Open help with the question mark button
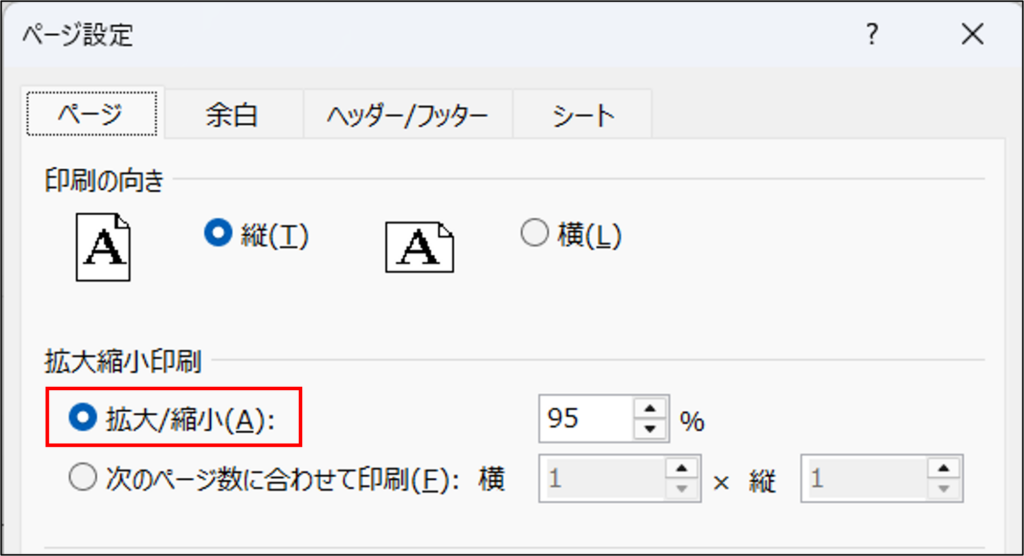 [x=872, y=34]
